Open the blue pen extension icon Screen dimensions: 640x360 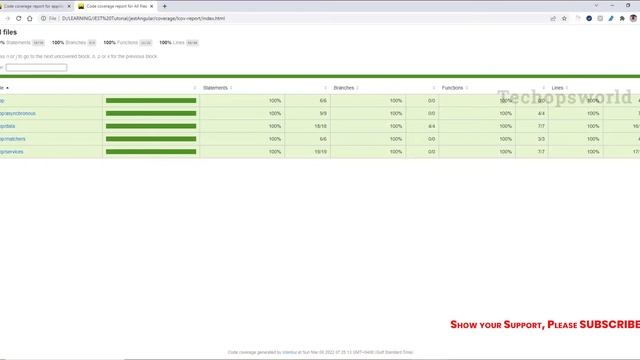pos(611,18)
